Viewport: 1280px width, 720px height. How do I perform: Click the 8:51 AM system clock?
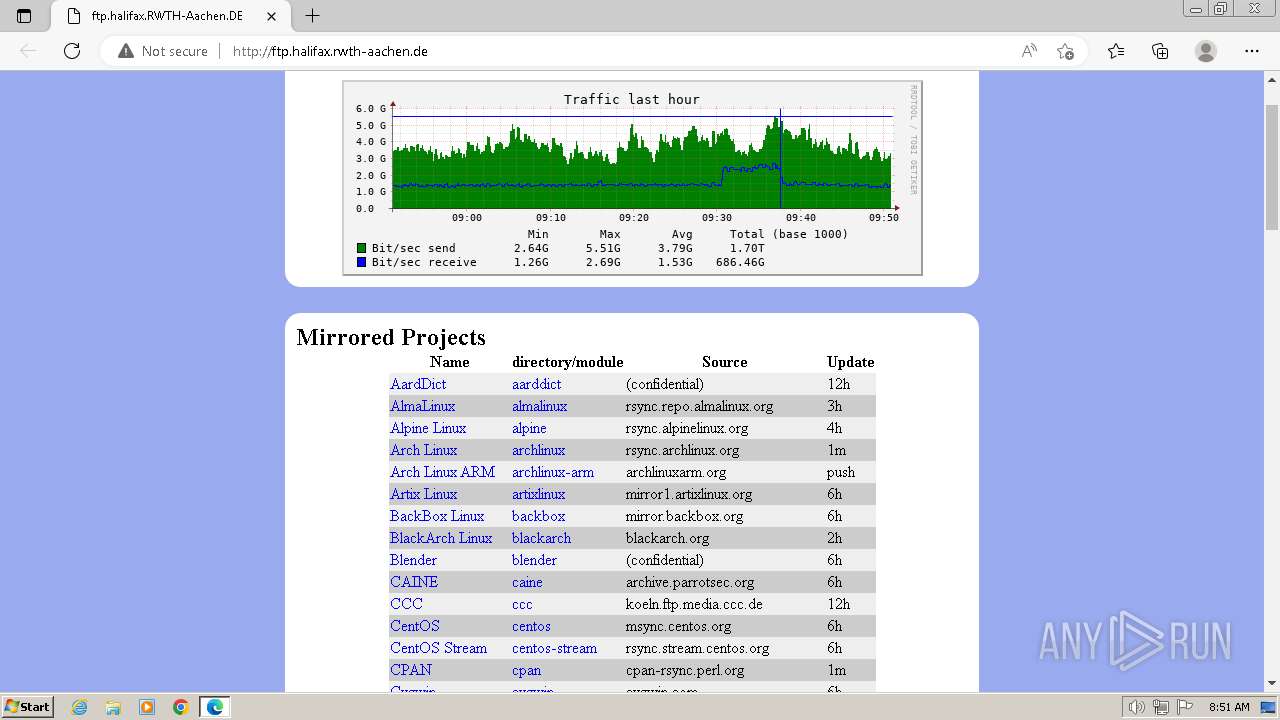(1229, 707)
